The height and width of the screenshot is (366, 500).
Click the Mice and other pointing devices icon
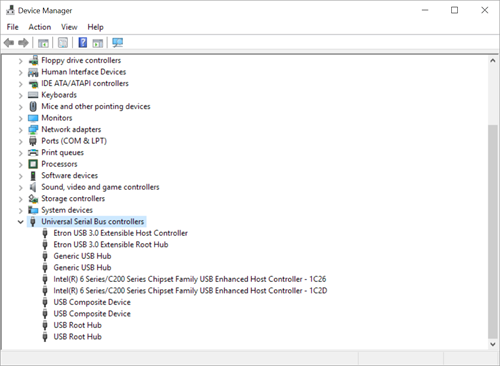pos(33,106)
